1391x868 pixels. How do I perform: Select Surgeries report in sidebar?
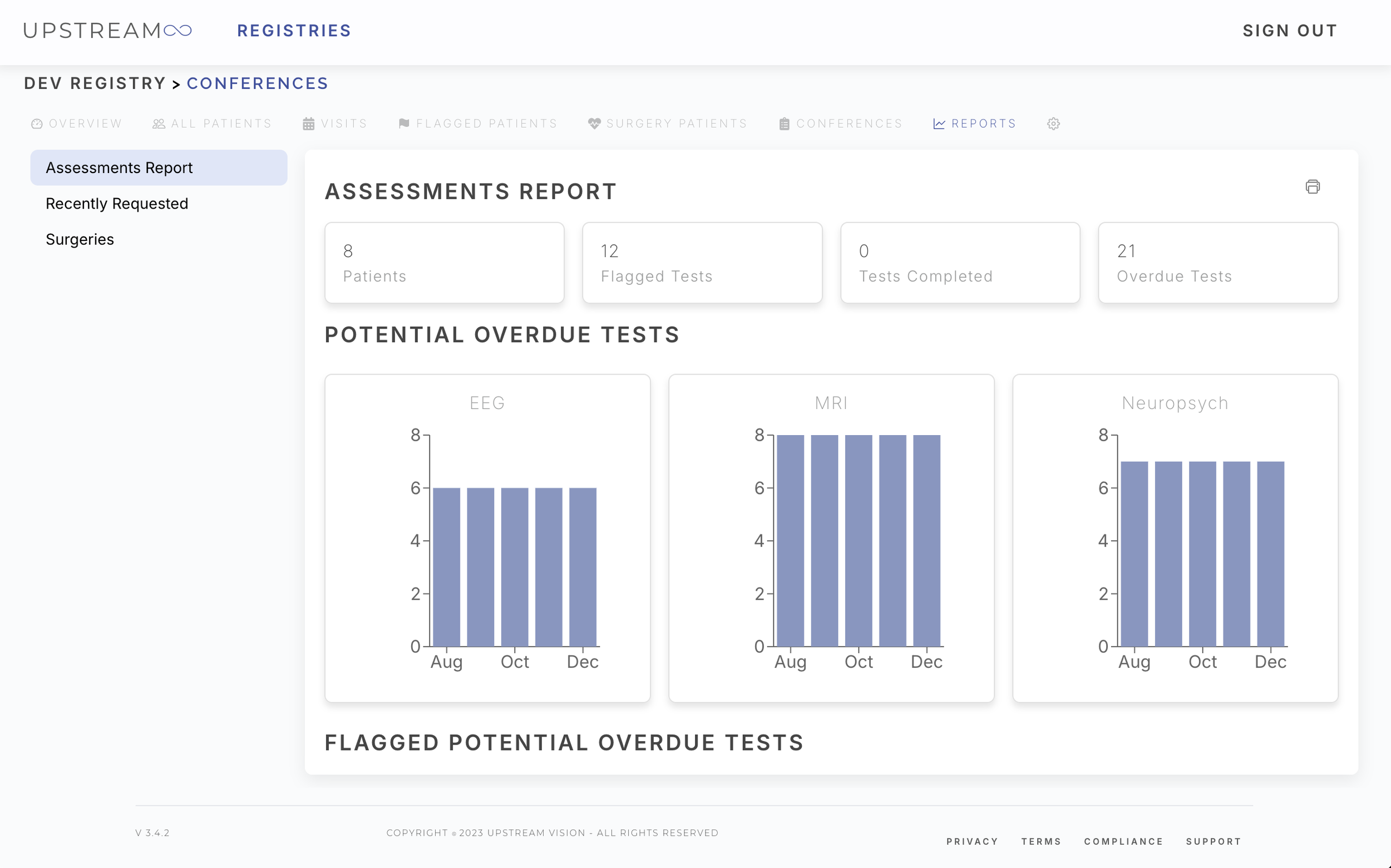[x=80, y=239]
